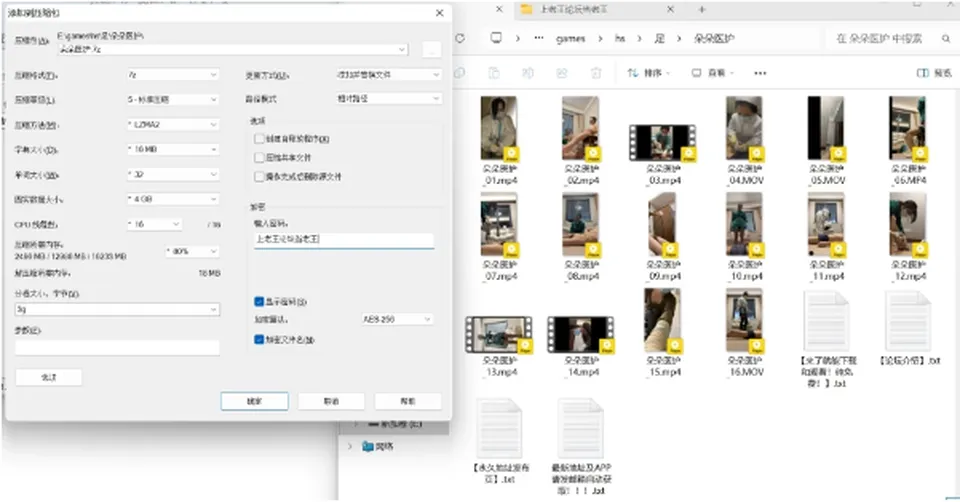Select the file ending in _16.MOV
Screen dimensions: 960x502
tap(744, 333)
